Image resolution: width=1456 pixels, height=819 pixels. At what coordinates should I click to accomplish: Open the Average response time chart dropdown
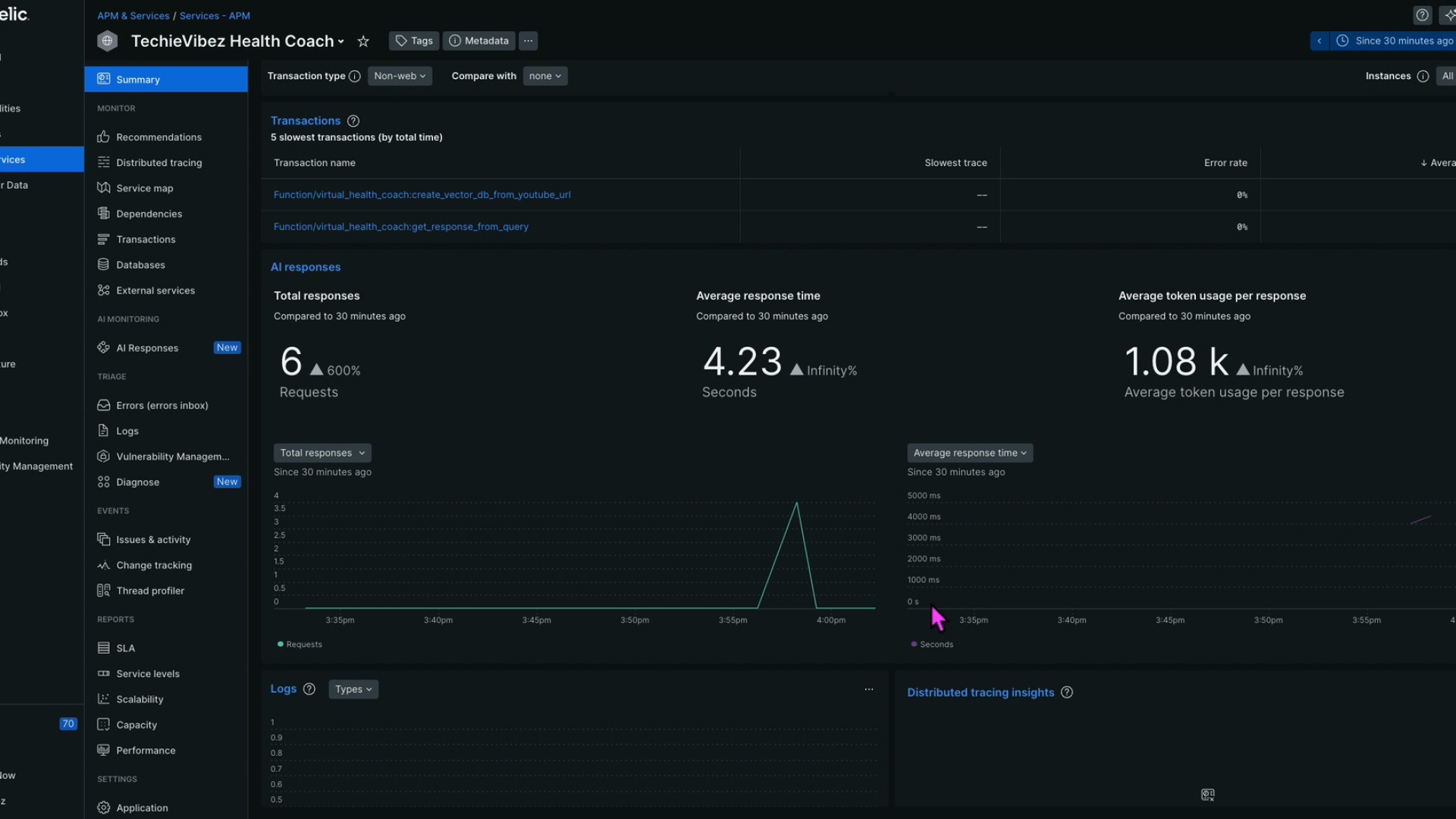tap(970, 453)
